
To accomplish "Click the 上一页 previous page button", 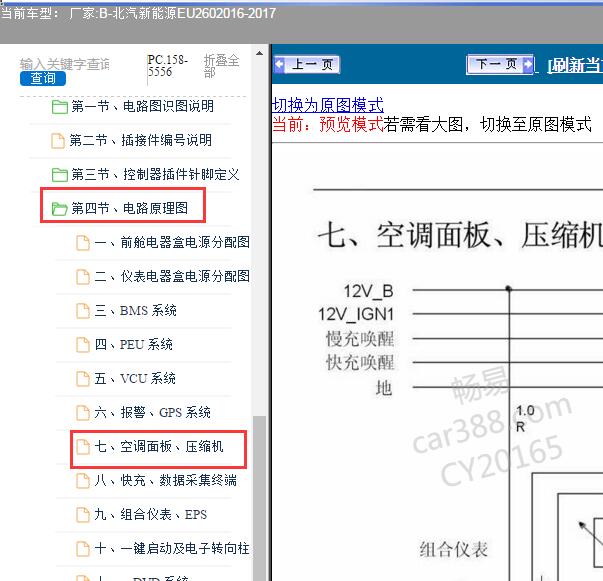I will click(x=307, y=64).
